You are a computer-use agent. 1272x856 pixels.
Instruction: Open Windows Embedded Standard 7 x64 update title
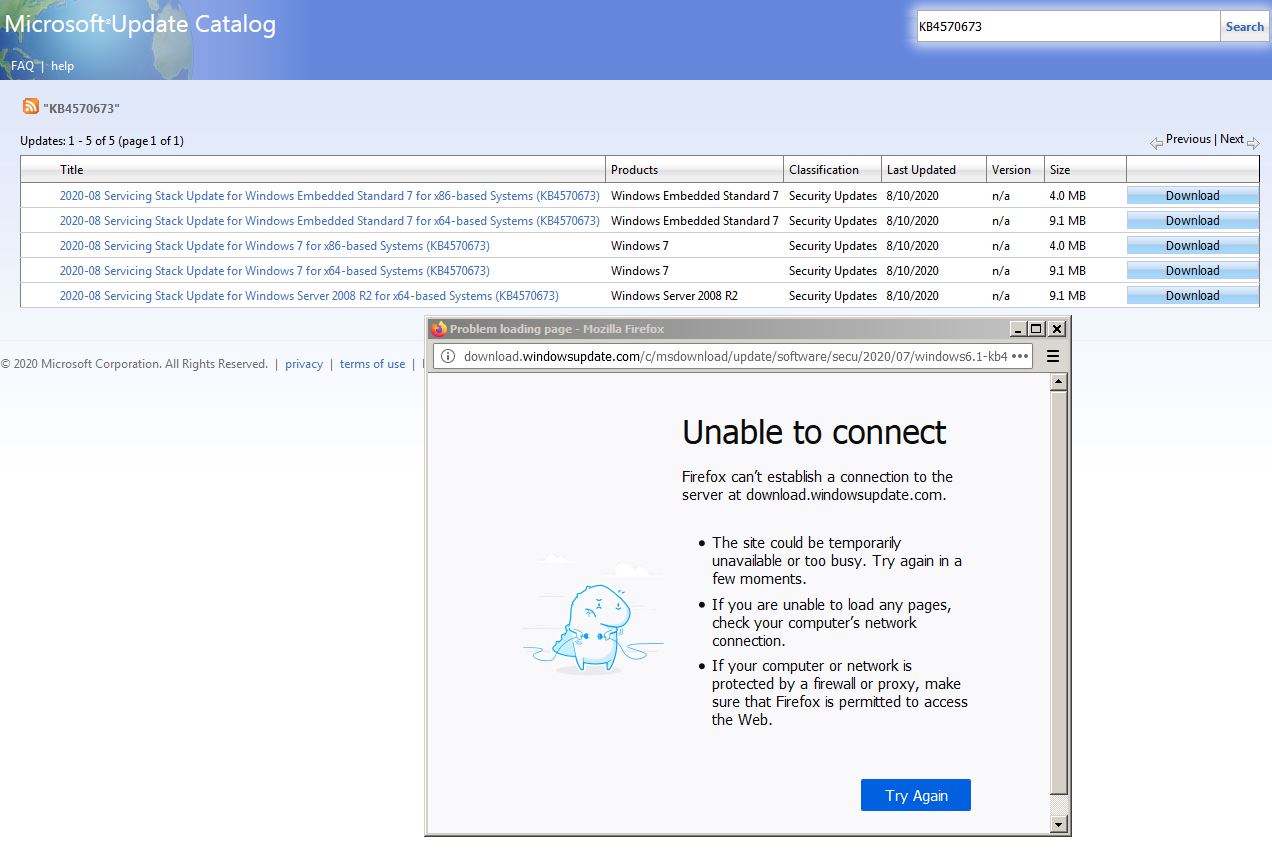point(330,221)
